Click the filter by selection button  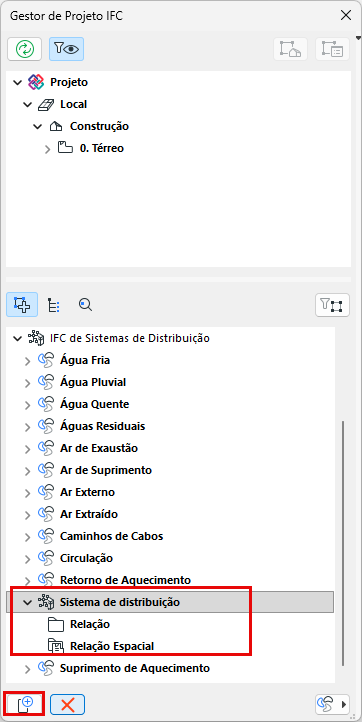[x=333, y=305]
